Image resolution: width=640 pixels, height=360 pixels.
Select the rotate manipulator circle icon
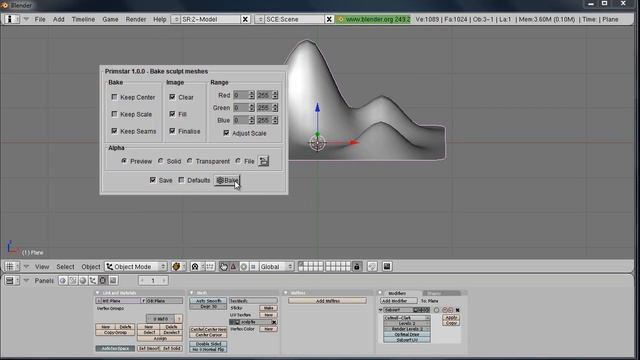click(x=244, y=267)
